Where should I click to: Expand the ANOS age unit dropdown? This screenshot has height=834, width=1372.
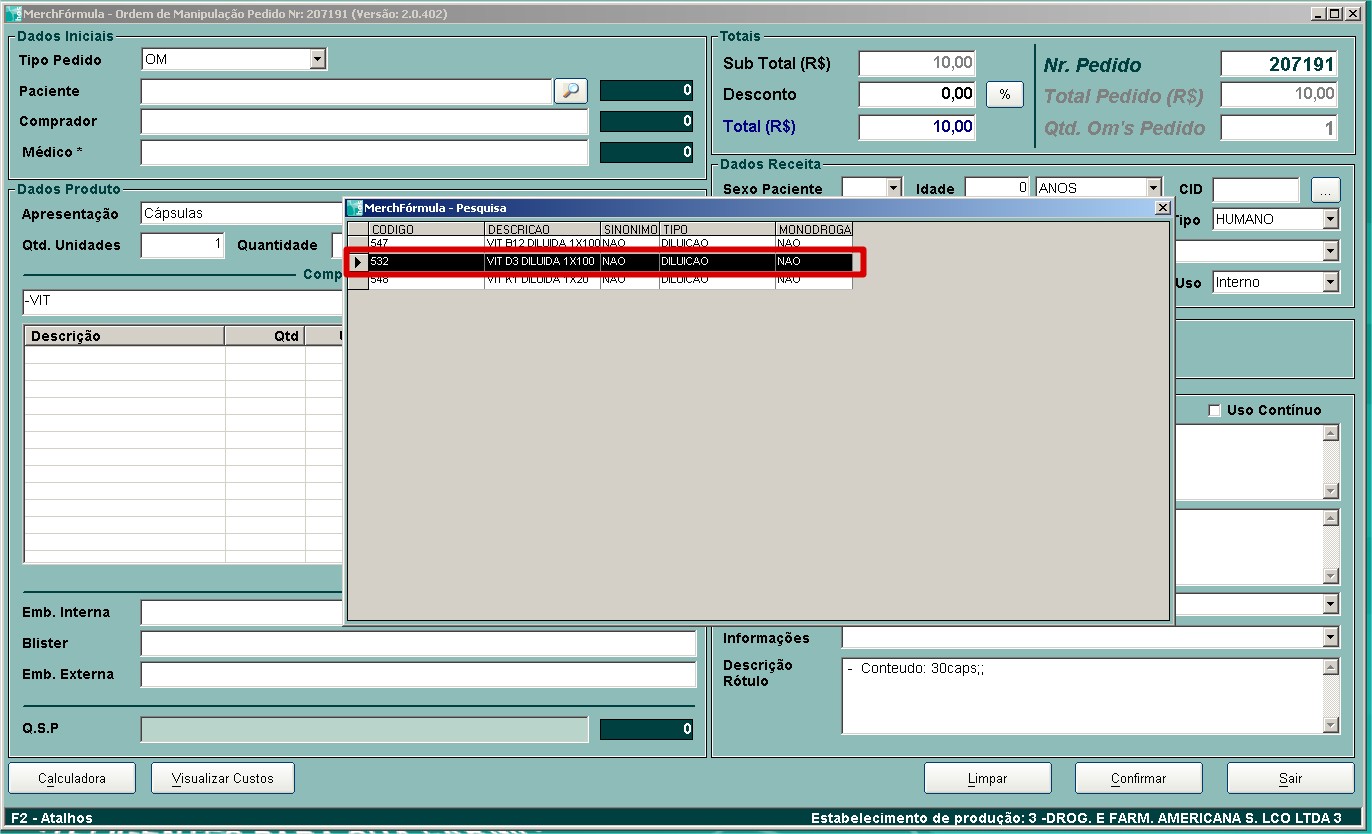point(1153,188)
